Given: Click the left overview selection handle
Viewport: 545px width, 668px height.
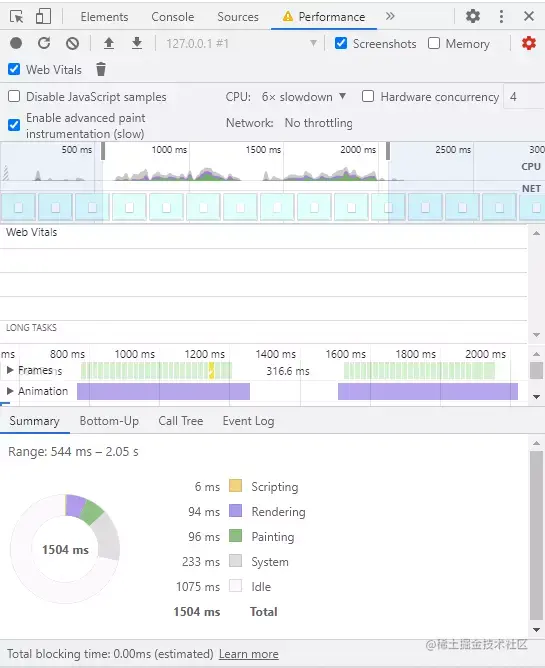Looking at the screenshot, I should [x=103, y=152].
